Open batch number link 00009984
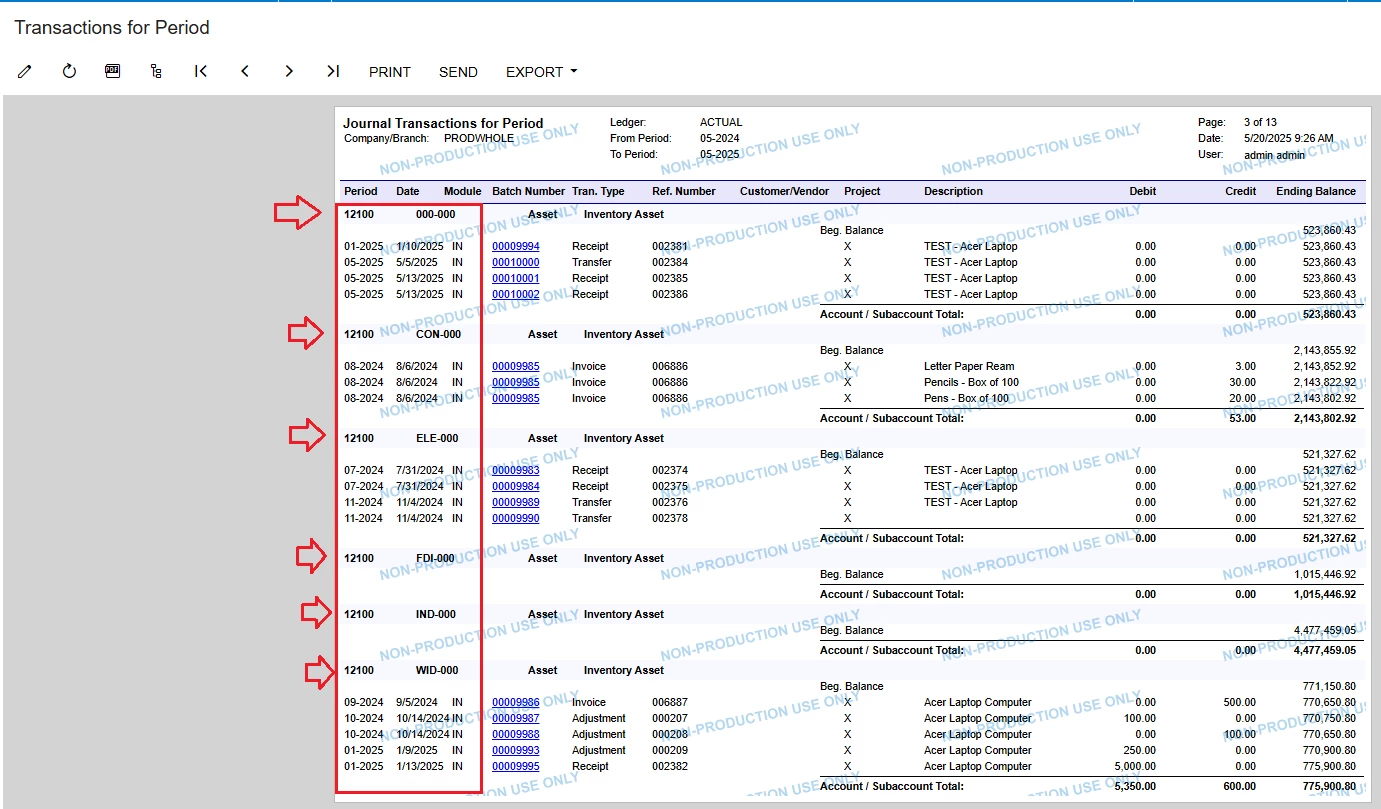Screen dimensions: 1381x809 click(516, 486)
